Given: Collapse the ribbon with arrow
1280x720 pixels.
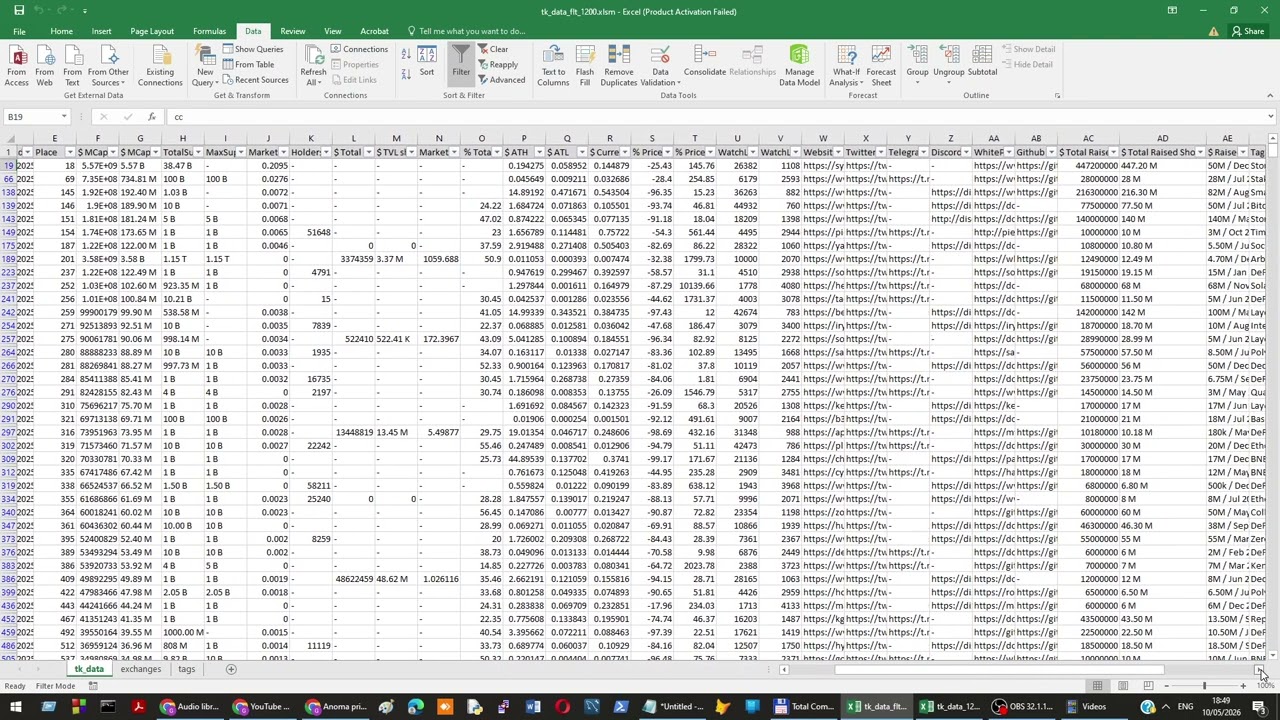Looking at the screenshot, I should (x=1270, y=96).
